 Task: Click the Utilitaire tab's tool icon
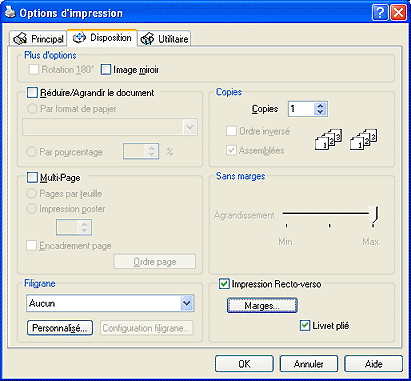pyautogui.click(x=147, y=39)
